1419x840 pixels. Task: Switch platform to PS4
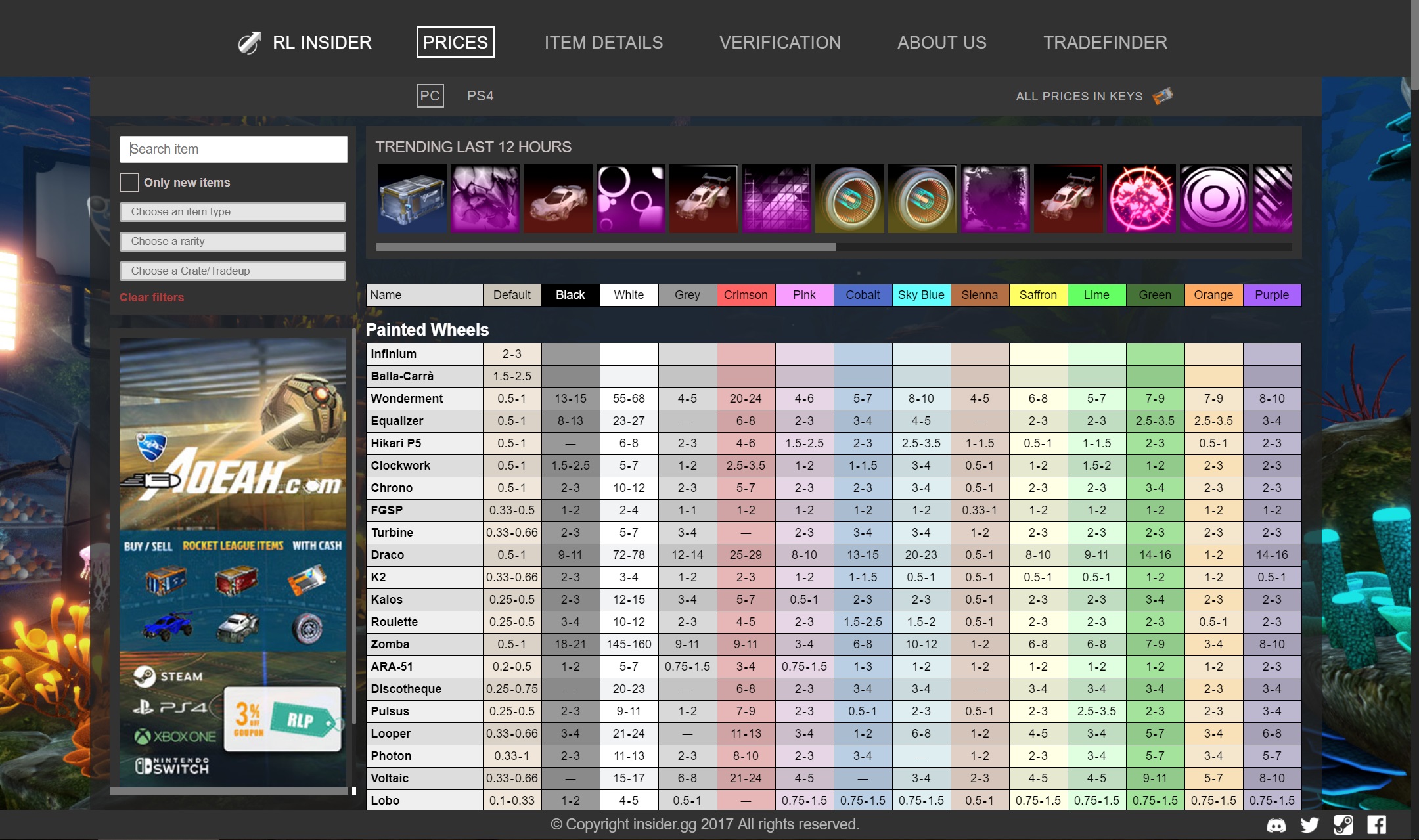click(x=480, y=96)
